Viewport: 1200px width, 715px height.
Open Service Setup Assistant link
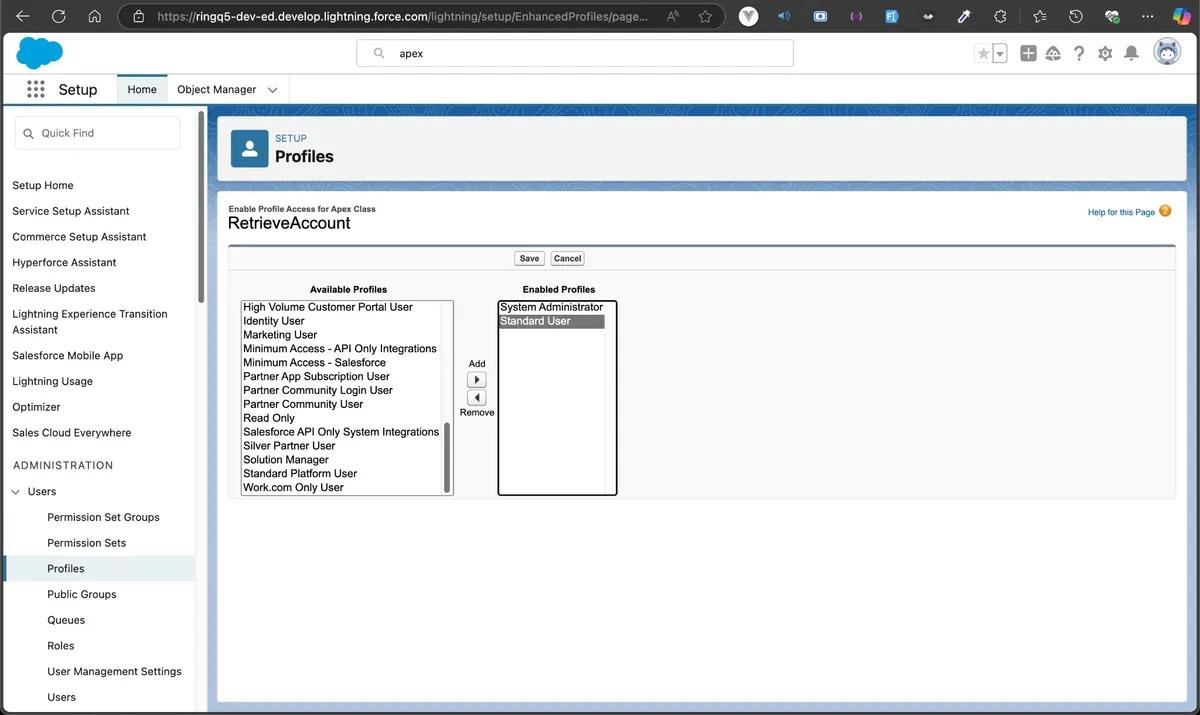tap(71, 211)
